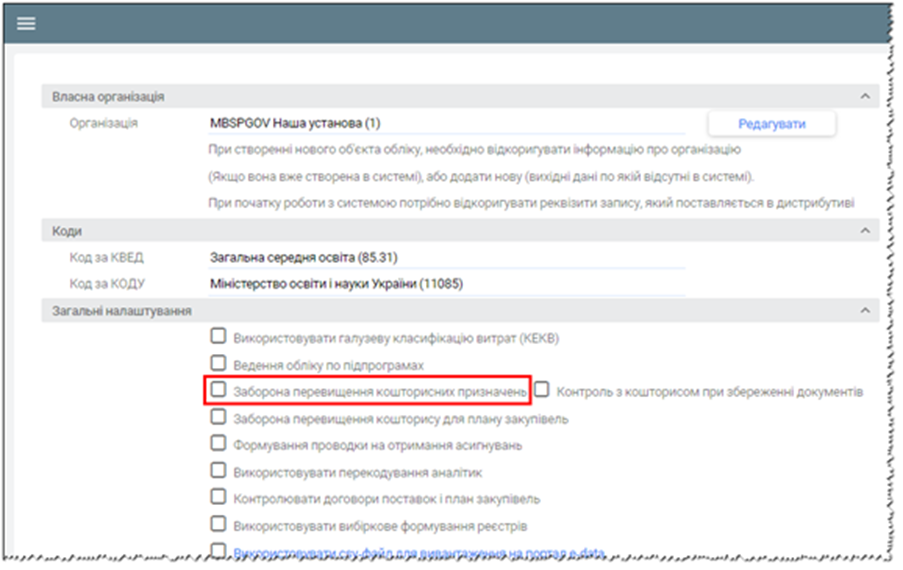Click the Редагувати button
This screenshot has width=903, height=570.
coord(771,124)
